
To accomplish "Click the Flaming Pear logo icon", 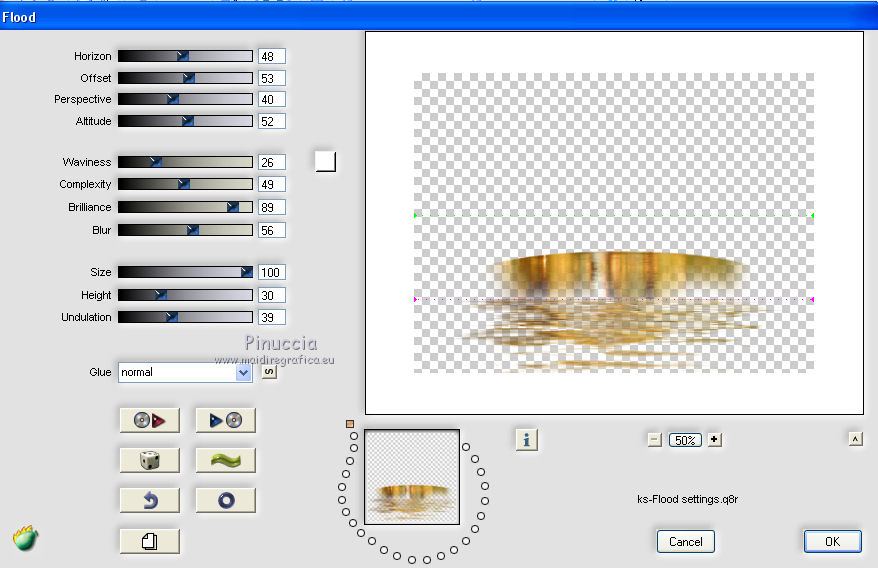I will tap(25, 538).
